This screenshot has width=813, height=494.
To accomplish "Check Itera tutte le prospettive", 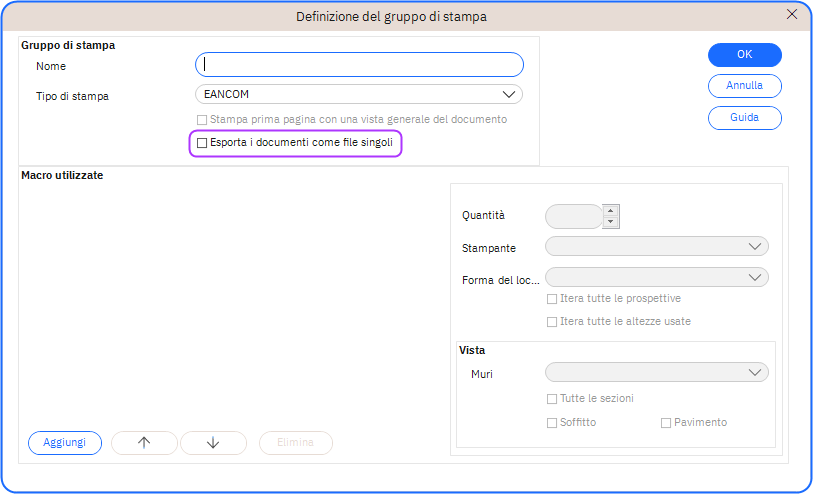I will [552, 299].
